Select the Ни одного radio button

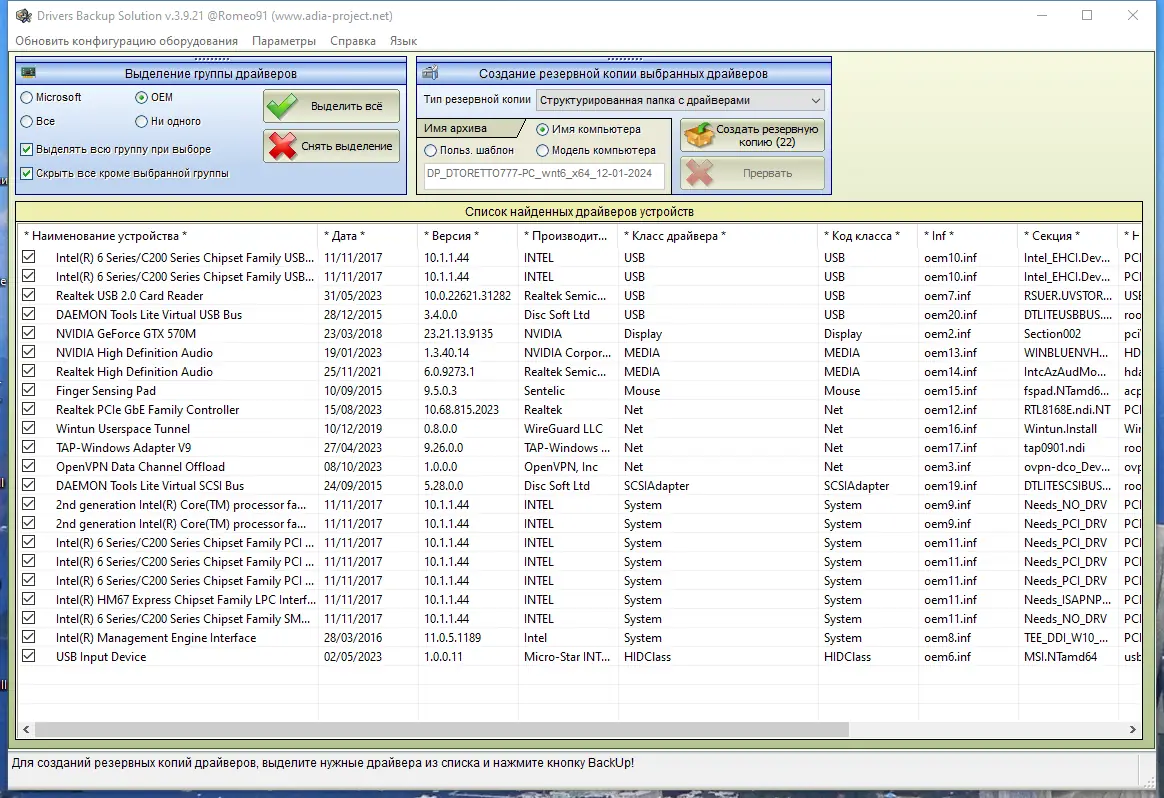coord(141,121)
